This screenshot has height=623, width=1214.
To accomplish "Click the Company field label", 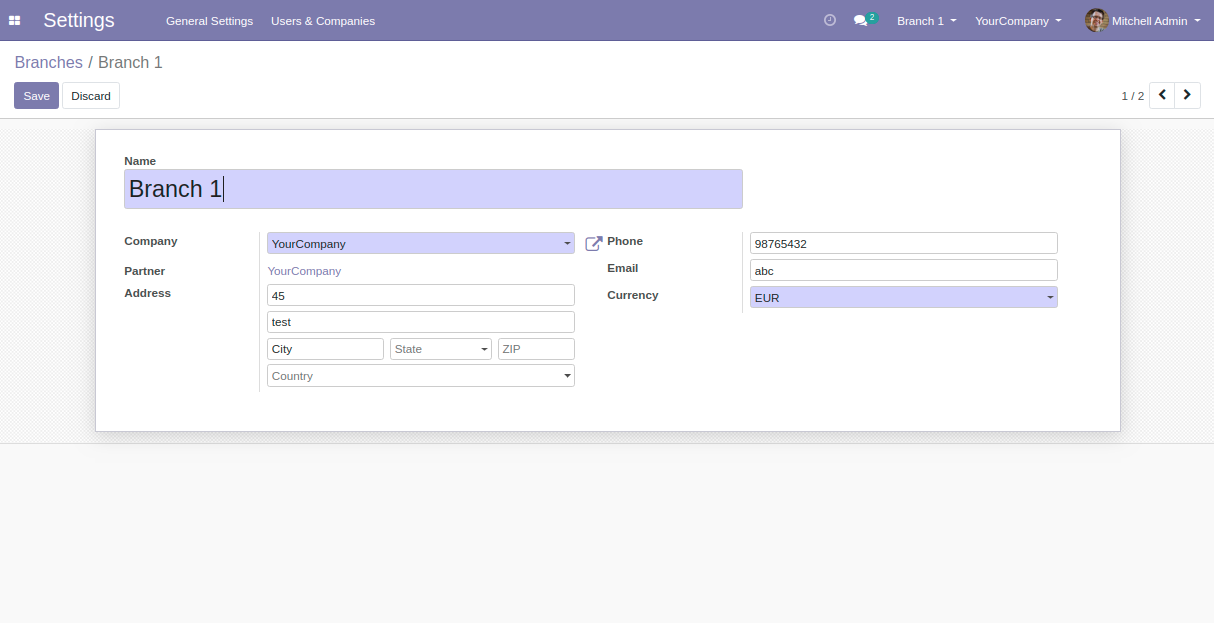I will pyautogui.click(x=151, y=241).
